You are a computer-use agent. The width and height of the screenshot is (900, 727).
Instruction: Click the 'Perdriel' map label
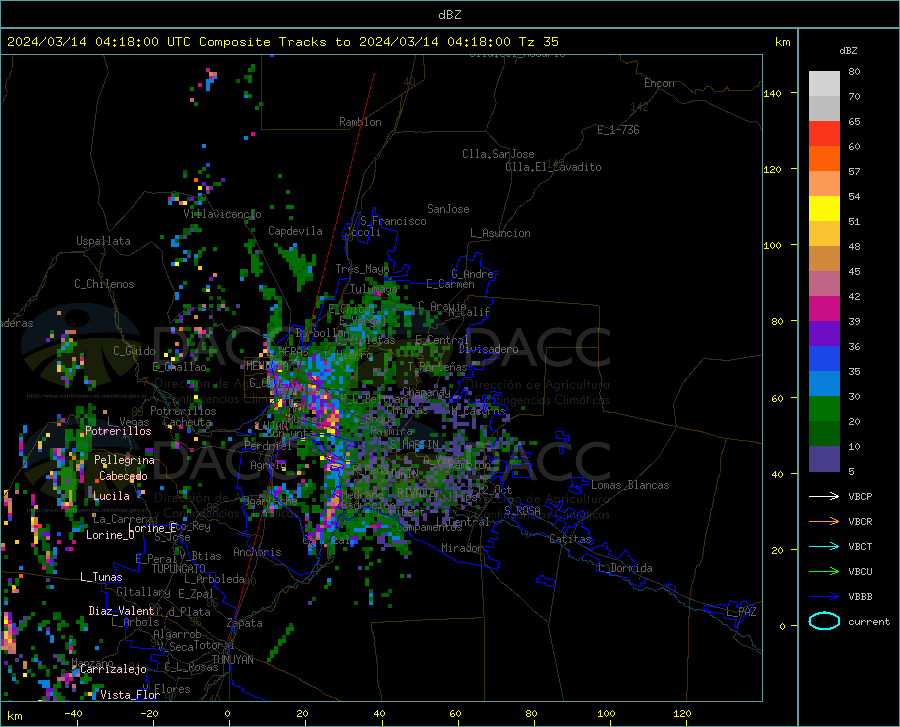(x=268, y=445)
